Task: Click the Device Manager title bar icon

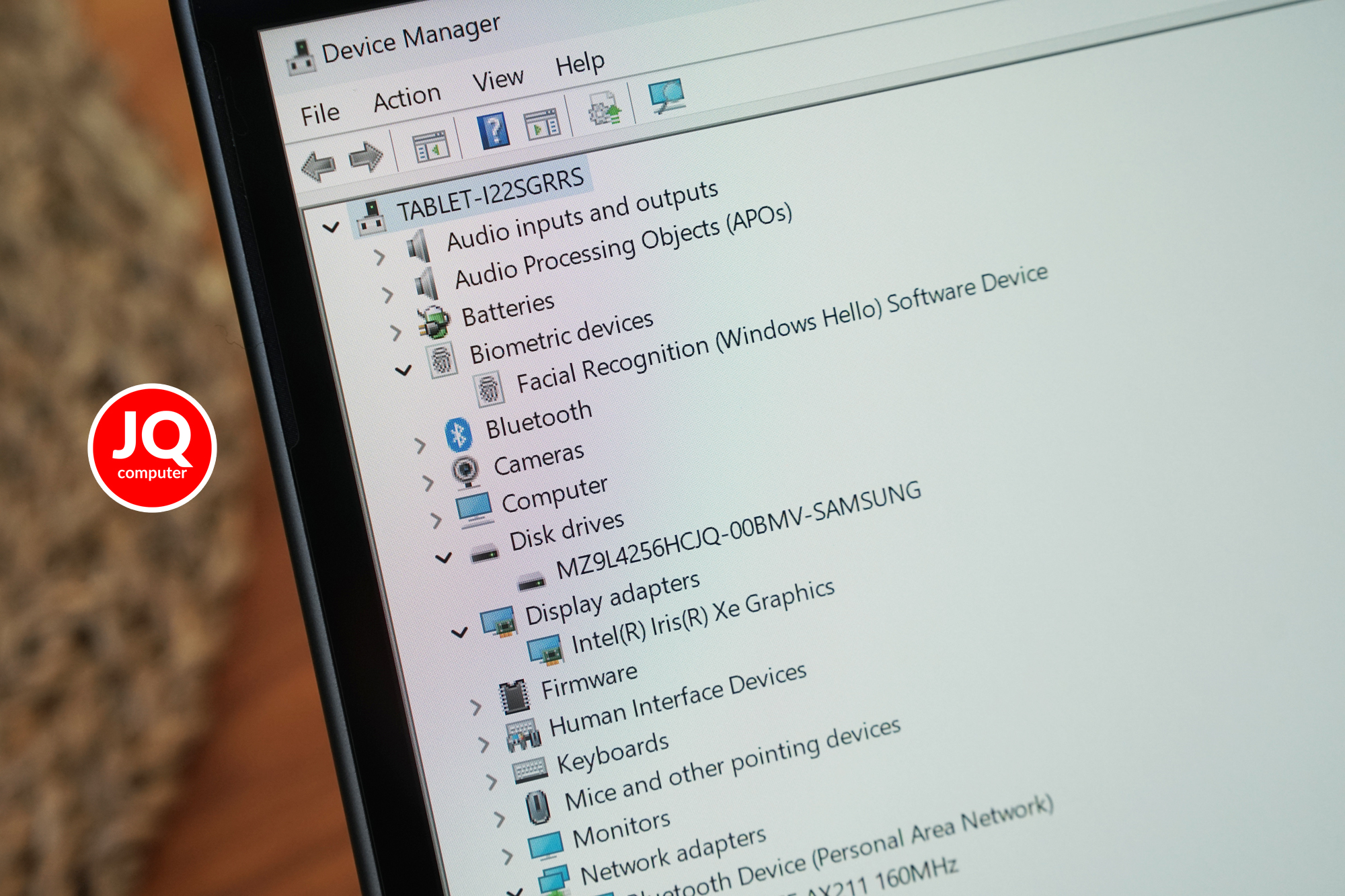Action: (x=301, y=58)
